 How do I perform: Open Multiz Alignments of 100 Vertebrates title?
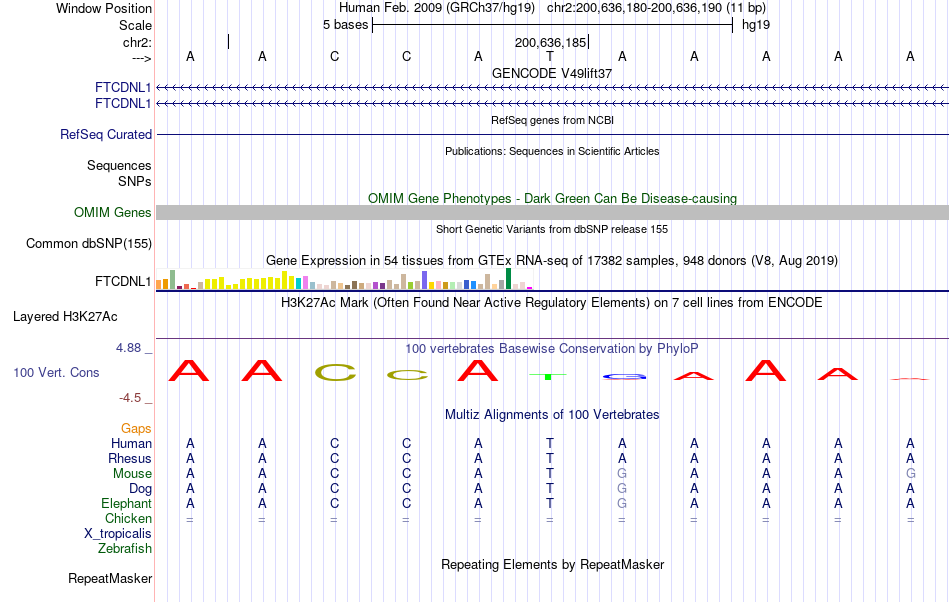coord(552,415)
